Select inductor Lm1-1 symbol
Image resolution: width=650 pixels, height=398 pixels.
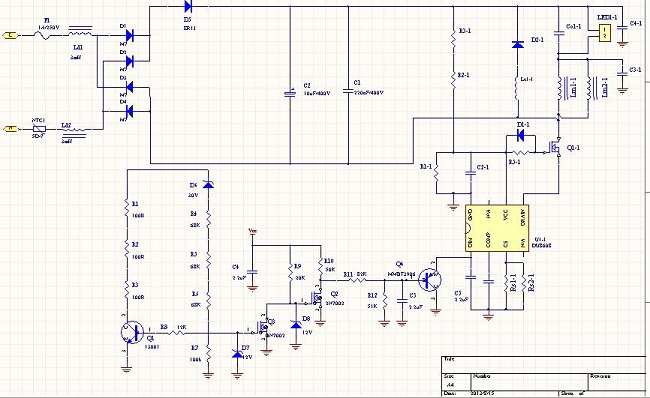tap(560, 89)
